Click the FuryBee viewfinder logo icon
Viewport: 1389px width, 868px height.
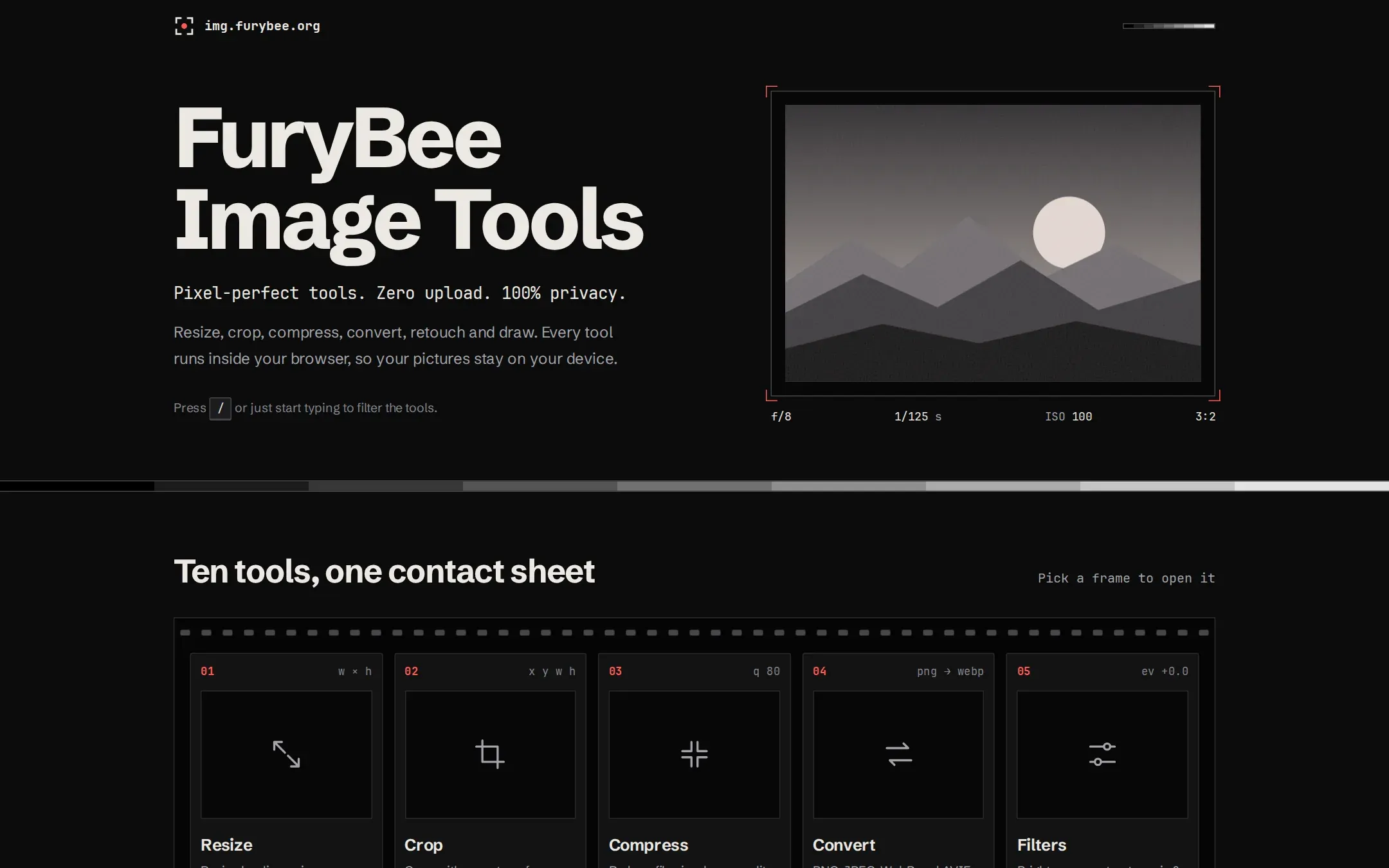coord(184,26)
